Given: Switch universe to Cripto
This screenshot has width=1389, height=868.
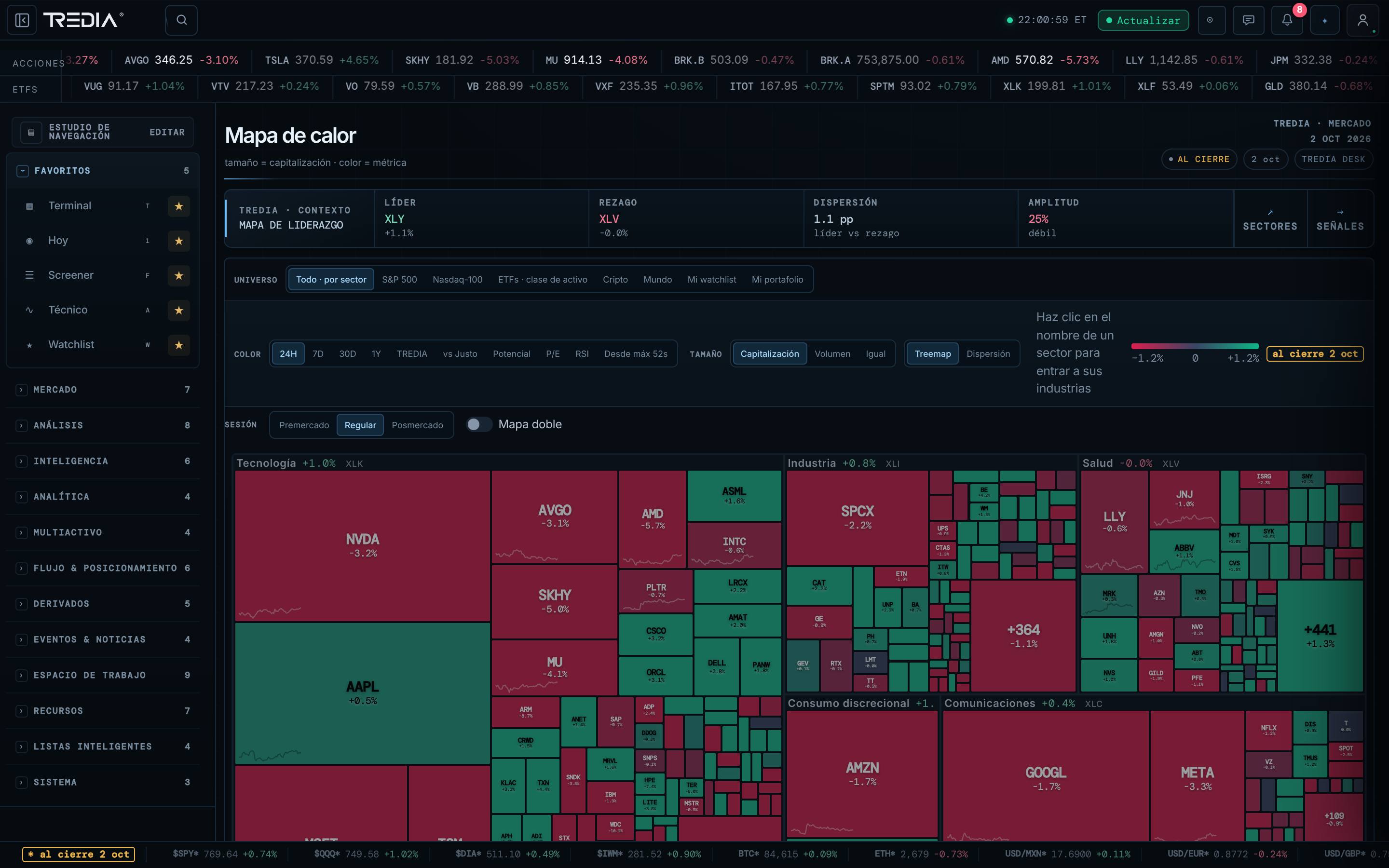Looking at the screenshot, I should point(615,280).
